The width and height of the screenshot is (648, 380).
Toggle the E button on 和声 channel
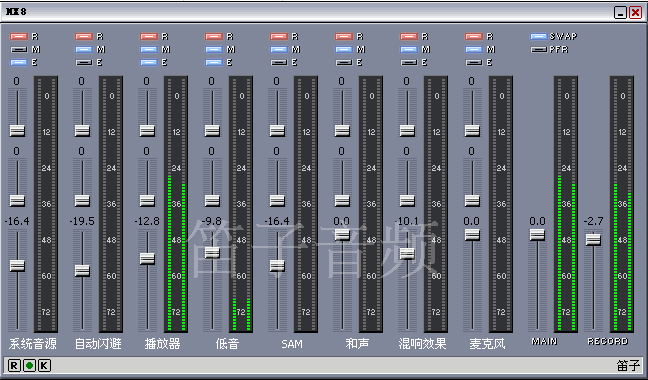tap(343, 62)
